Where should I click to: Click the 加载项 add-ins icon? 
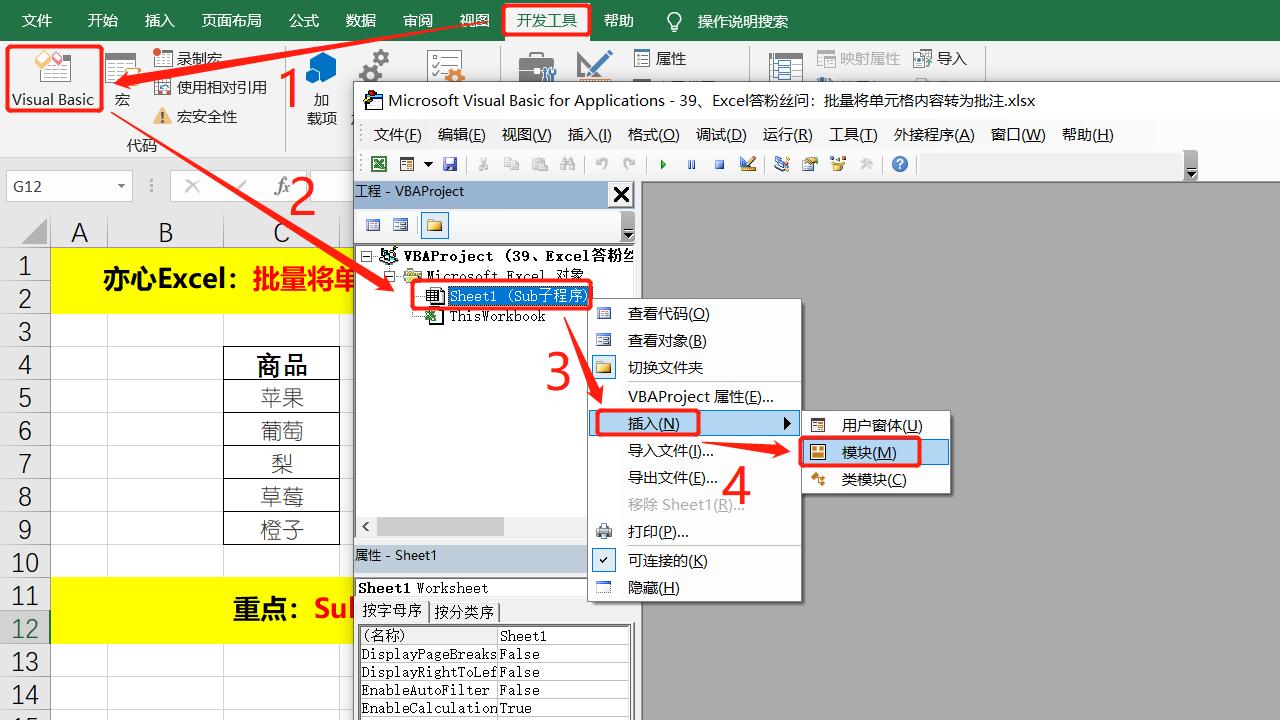coord(320,70)
